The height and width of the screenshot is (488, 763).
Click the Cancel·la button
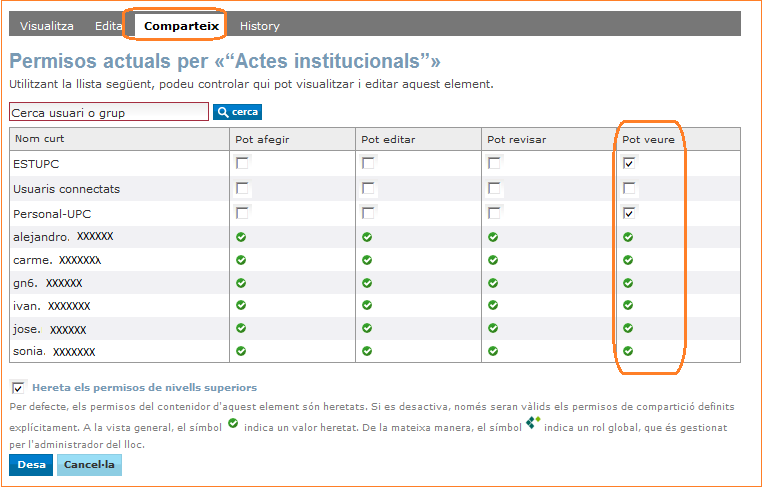[x=89, y=465]
